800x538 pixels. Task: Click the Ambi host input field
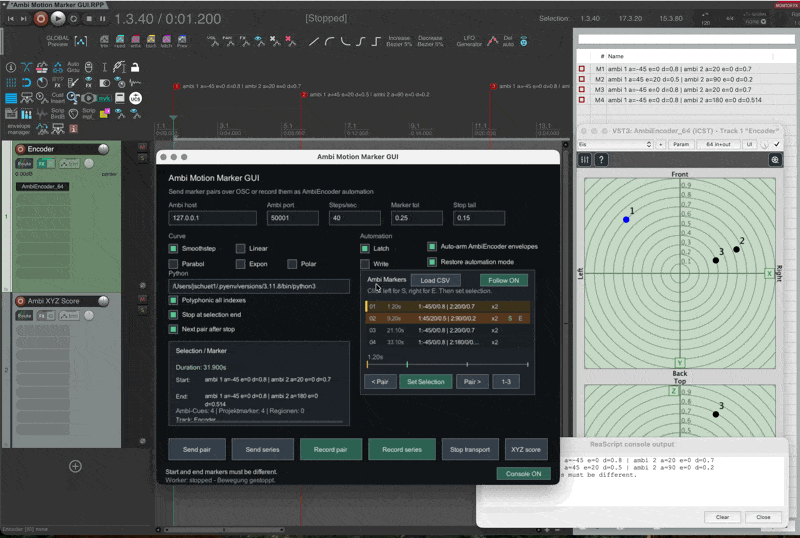[212, 218]
